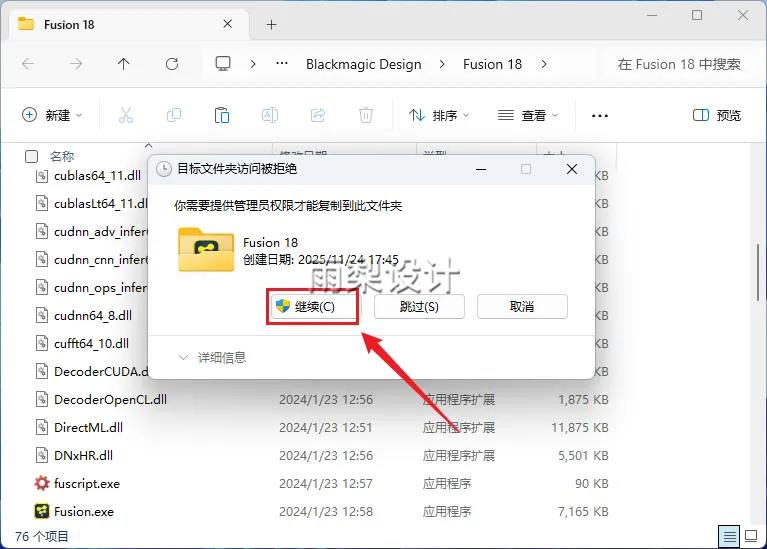Click the cublas64_11.dll file icon
The image size is (767, 549).
point(42,176)
